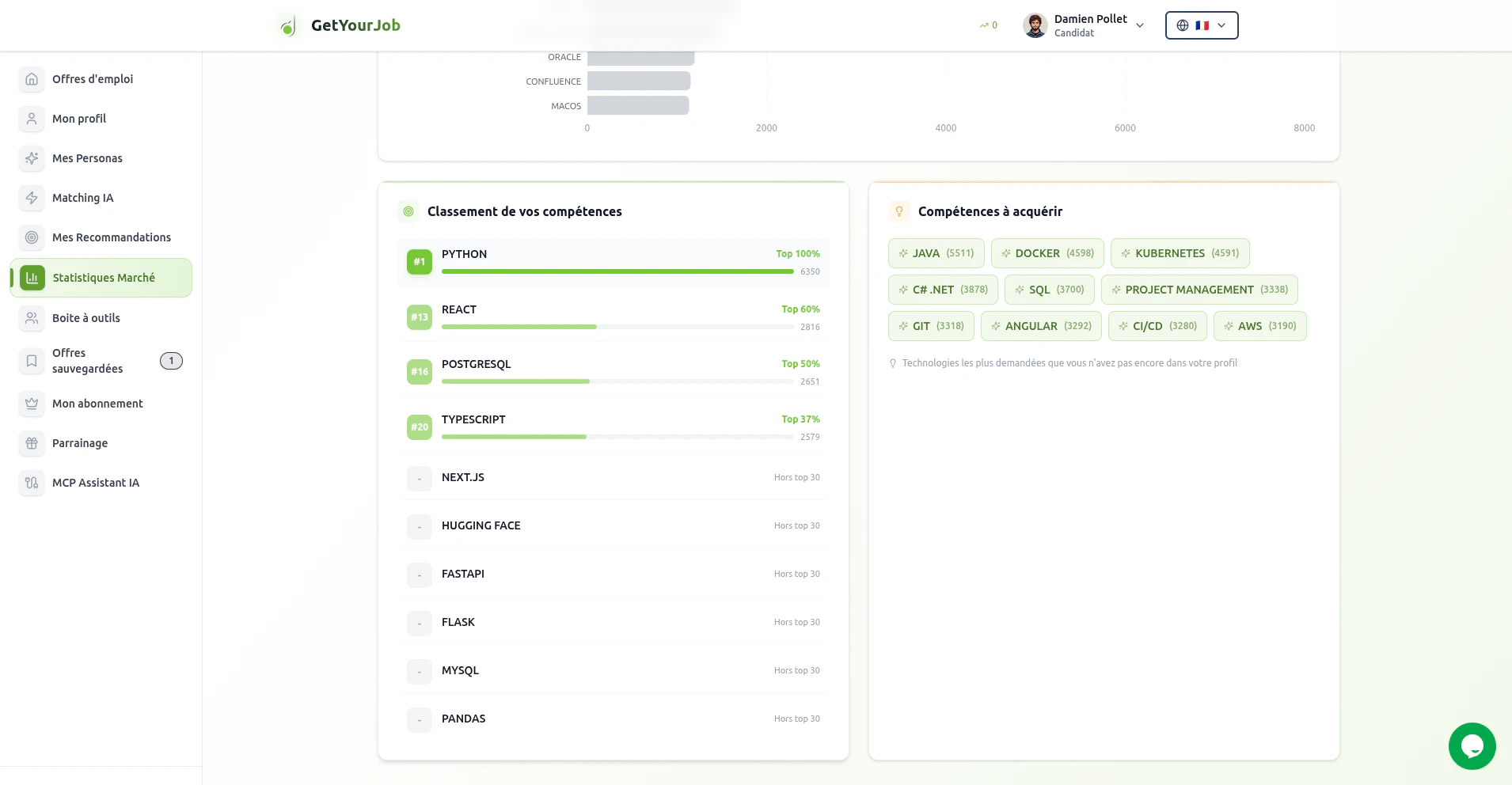The width and height of the screenshot is (1512, 785).
Task: Open the Boite à outils toolbox icon
Action: coord(32,317)
